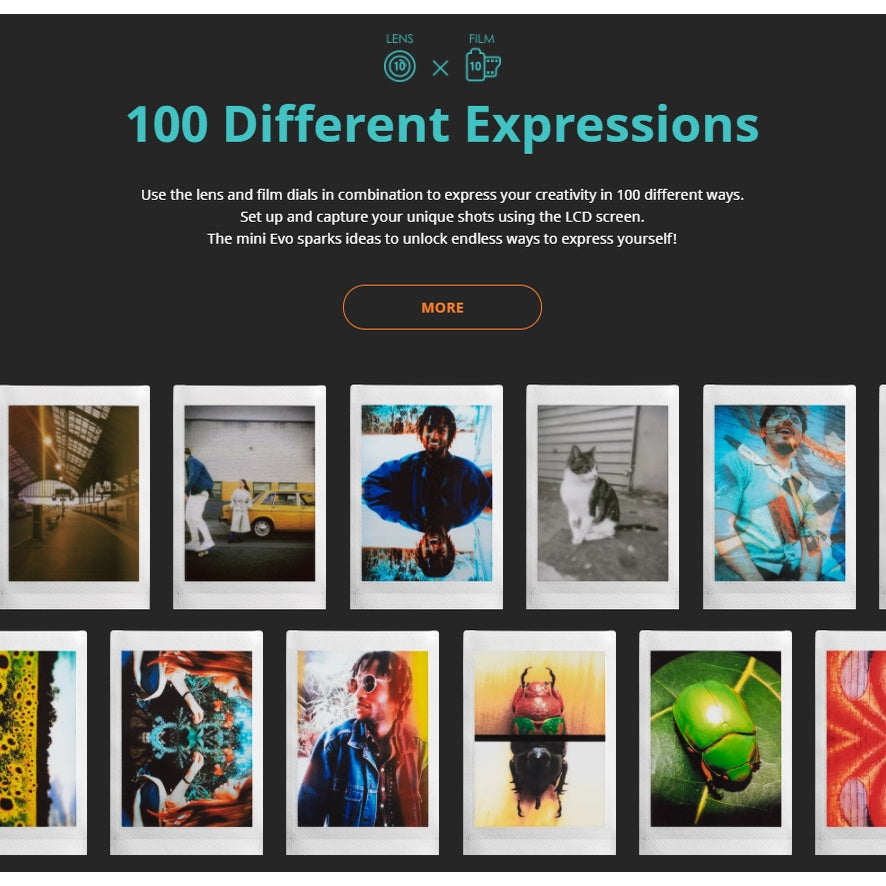The height and width of the screenshot is (886, 886).
Task: Open the green beetle on leaf photo
Action: (715, 742)
